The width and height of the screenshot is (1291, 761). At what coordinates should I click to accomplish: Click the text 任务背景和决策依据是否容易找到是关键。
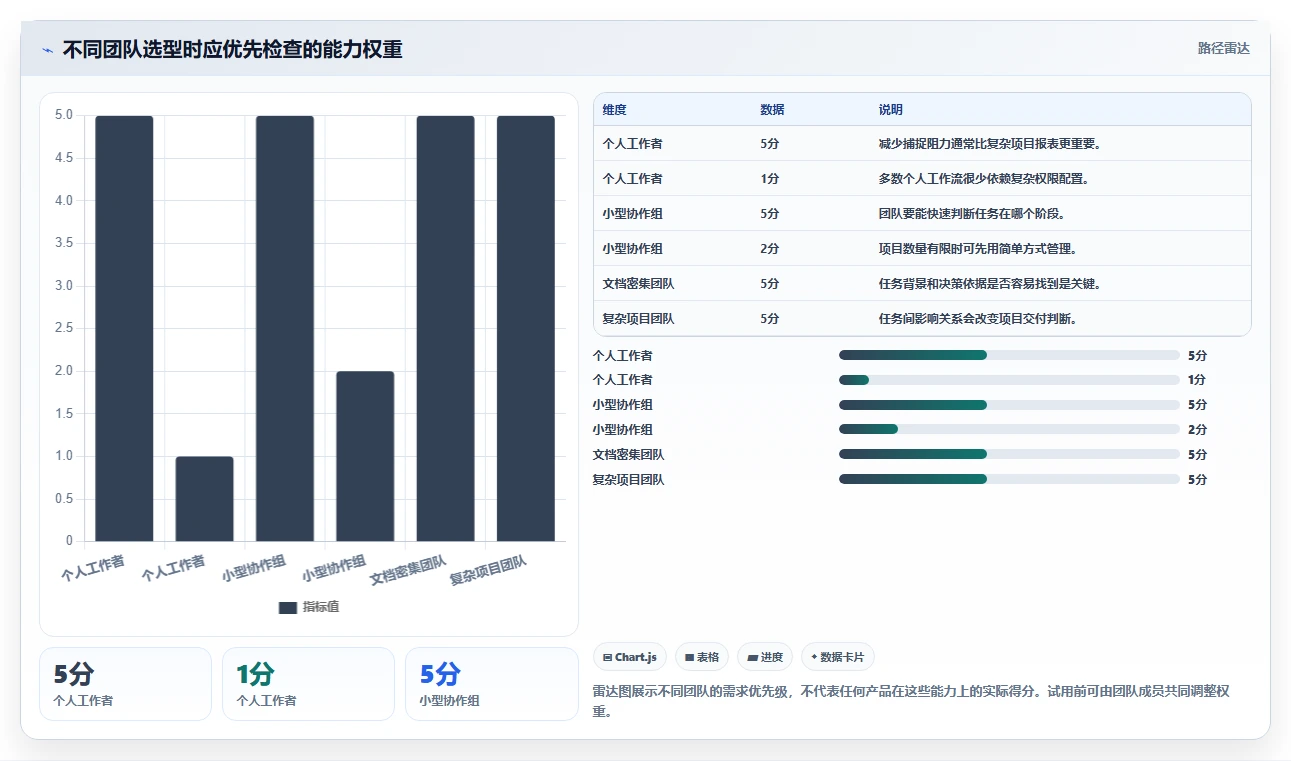pos(990,284)
